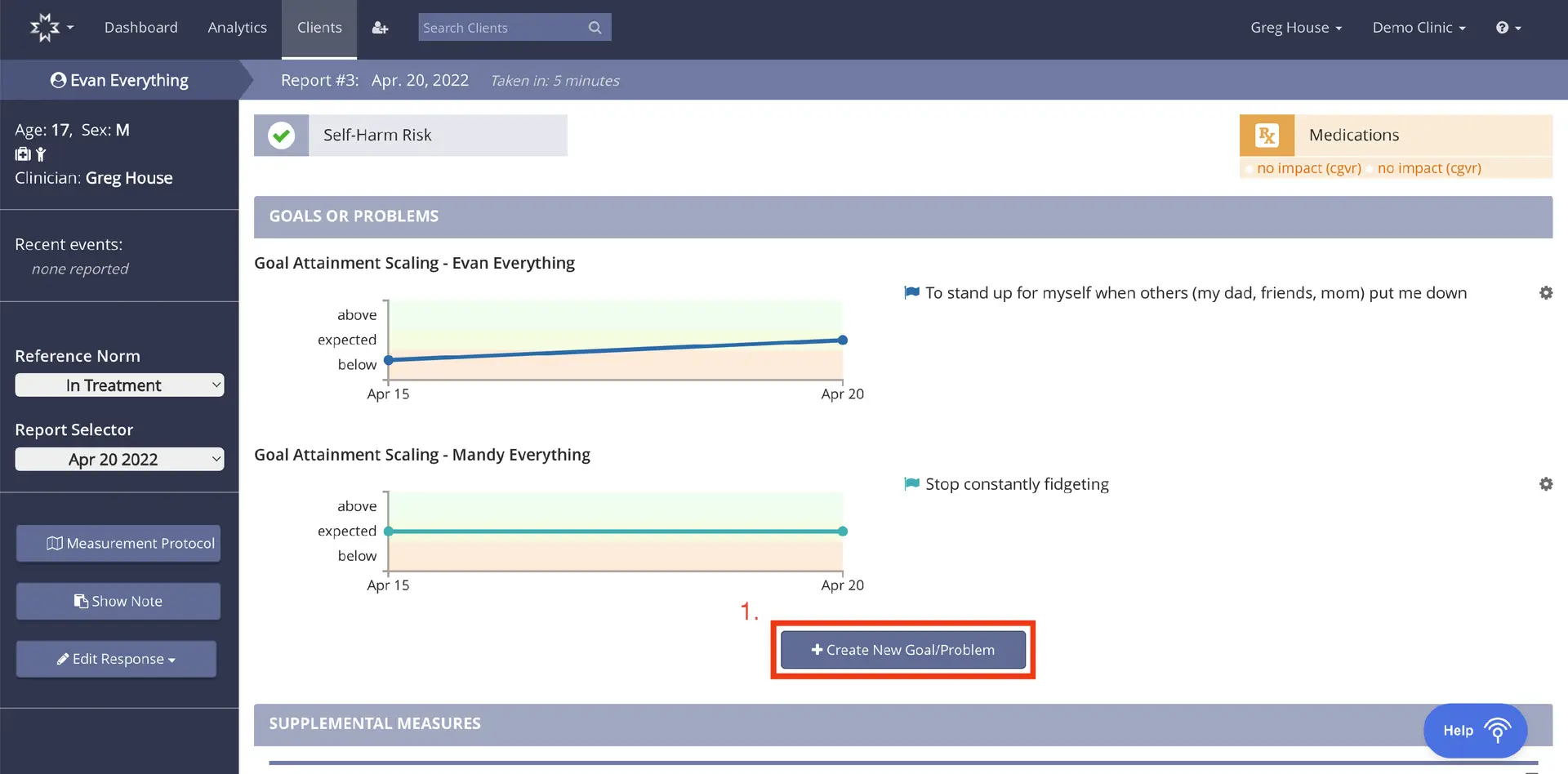
Task: Open the client's medical history briefcase icon
Action: (x=20, y=154)
